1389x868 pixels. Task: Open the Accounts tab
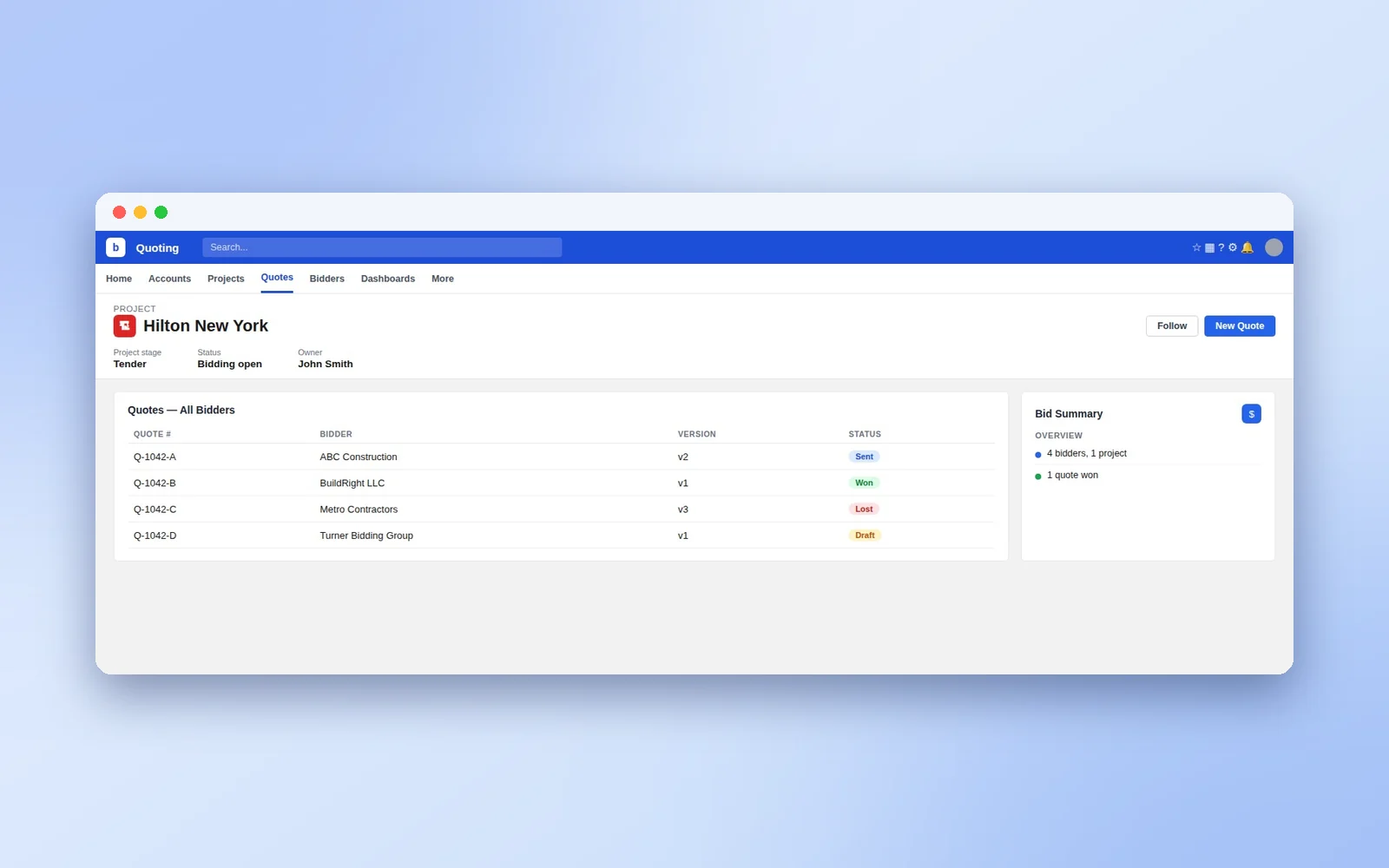point(169,279)
